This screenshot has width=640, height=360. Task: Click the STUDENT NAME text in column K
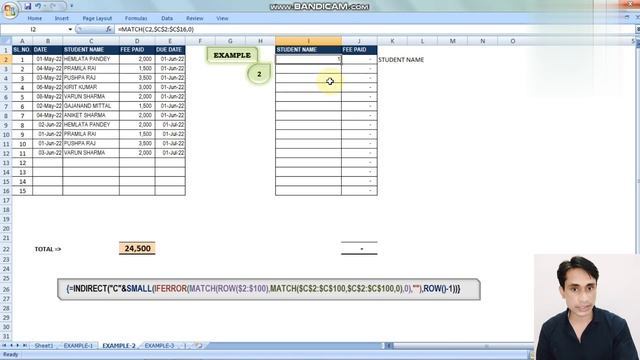(401, 60)
